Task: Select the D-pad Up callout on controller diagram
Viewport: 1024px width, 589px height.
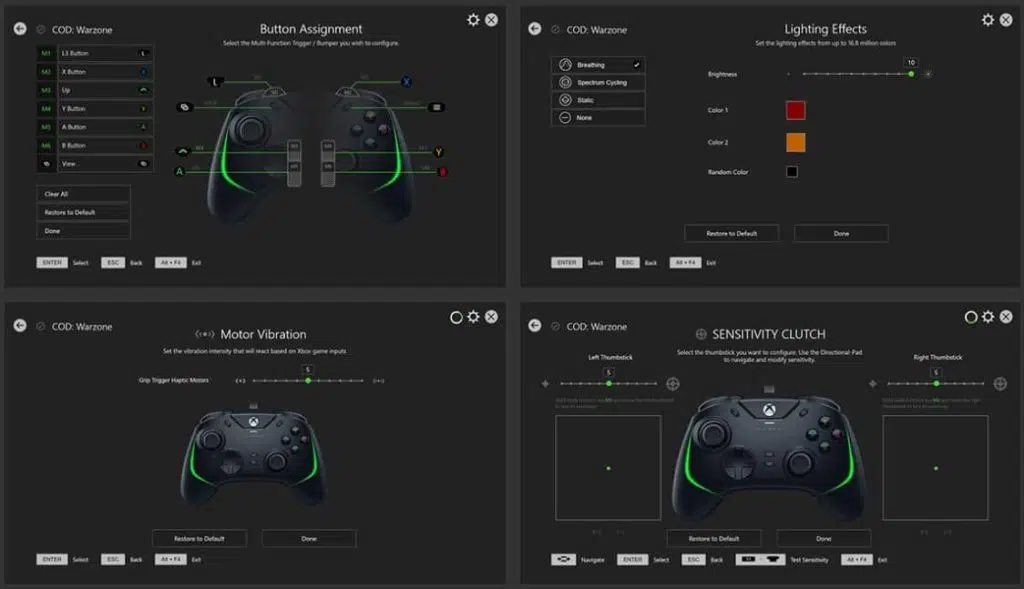Action: pyautogui.click(x=183, y=151)
